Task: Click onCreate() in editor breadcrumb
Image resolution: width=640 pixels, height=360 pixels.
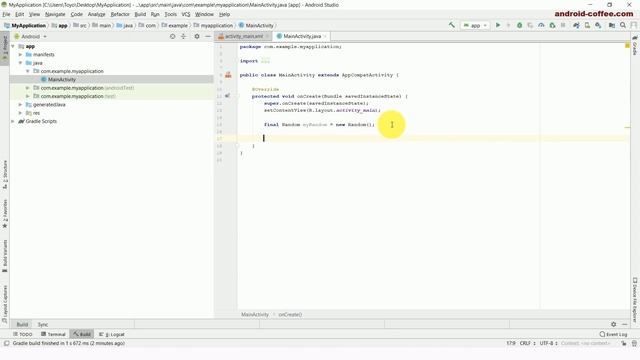Action: pyautogui.click(x=290, y=315)
